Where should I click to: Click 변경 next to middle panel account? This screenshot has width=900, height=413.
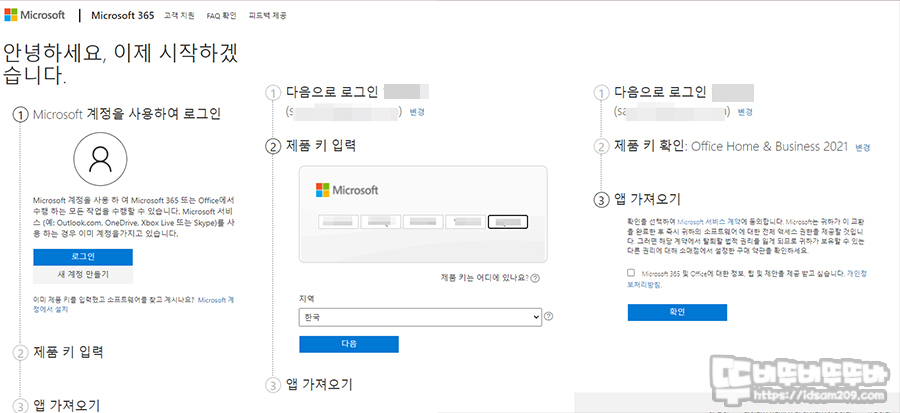pyautogui.click(x=417, y=112)
